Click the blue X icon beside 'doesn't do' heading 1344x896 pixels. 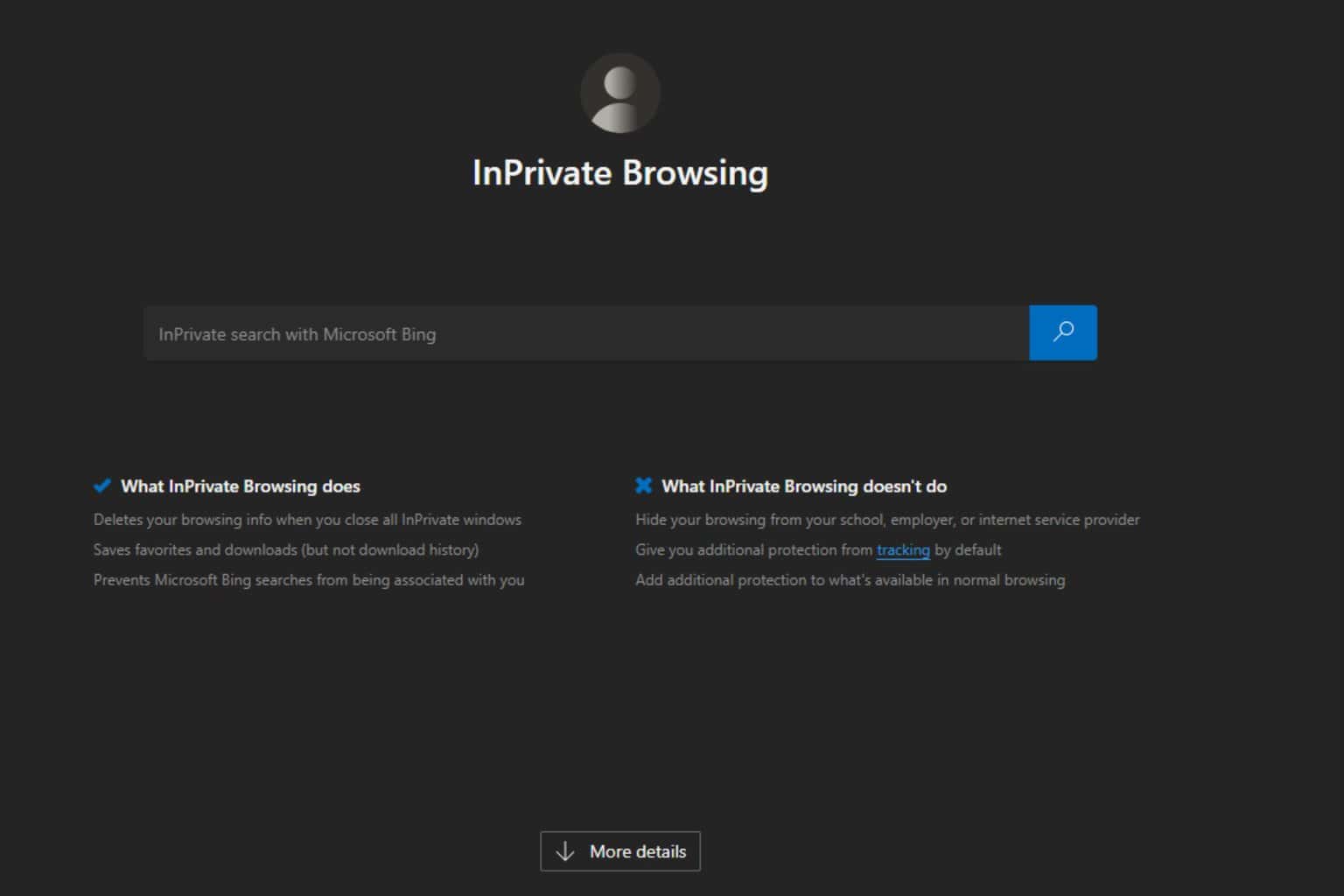click(x=643, y=486)
